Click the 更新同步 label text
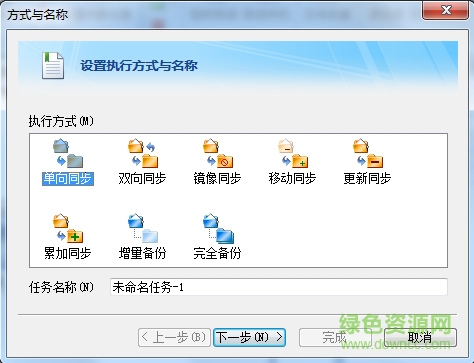Image resolution: width=474 pixels, height=363 pixels. 367,179
